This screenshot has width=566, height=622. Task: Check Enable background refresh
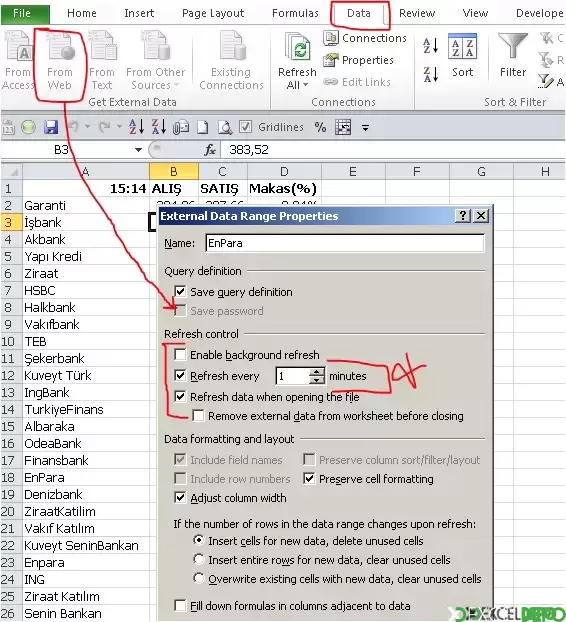(x=180, y=355)
